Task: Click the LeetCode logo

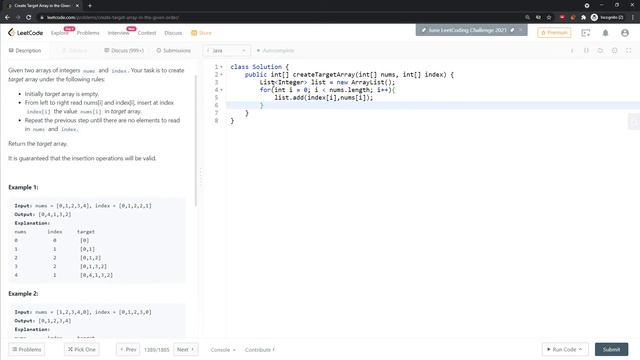Action: point(25,33)
